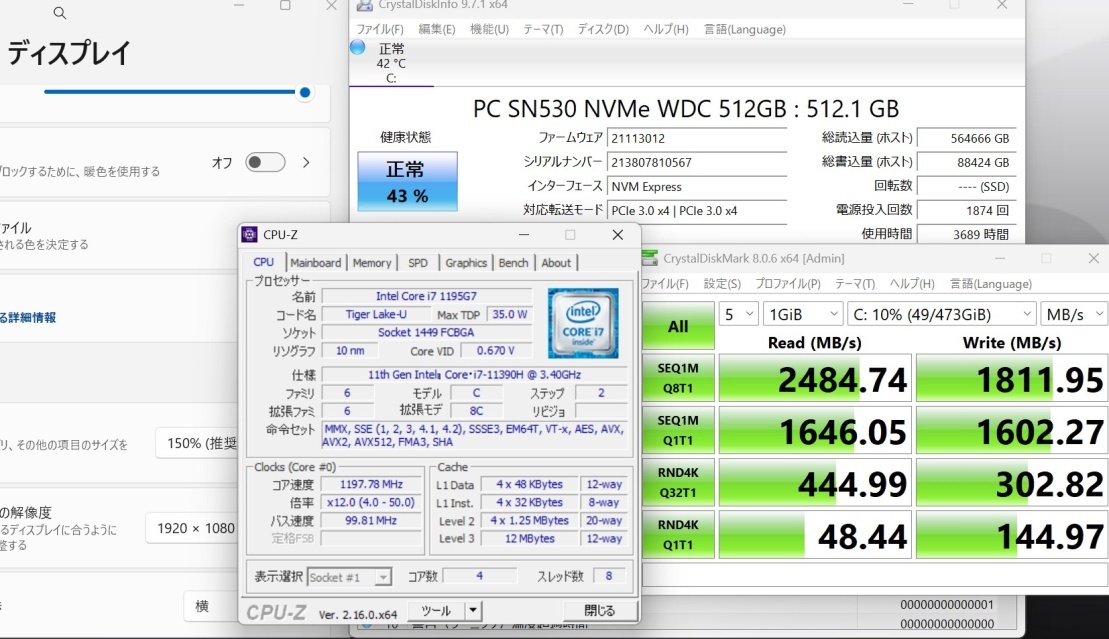Switch to the SPD tab in CPU-Z
Viewport: 1109px width, 639px height.
pos(418,262)
